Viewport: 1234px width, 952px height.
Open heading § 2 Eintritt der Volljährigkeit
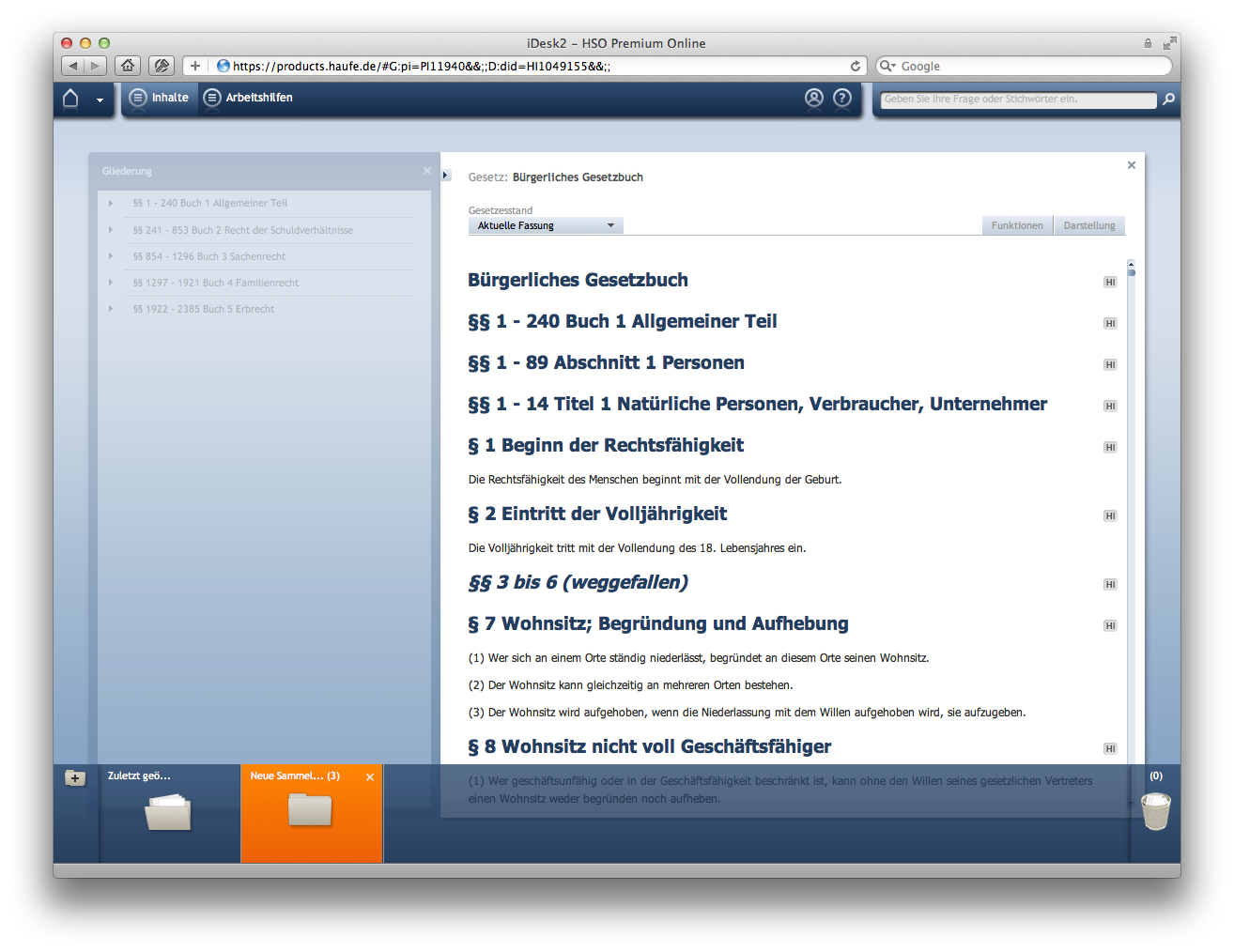[x=597, y=514]
